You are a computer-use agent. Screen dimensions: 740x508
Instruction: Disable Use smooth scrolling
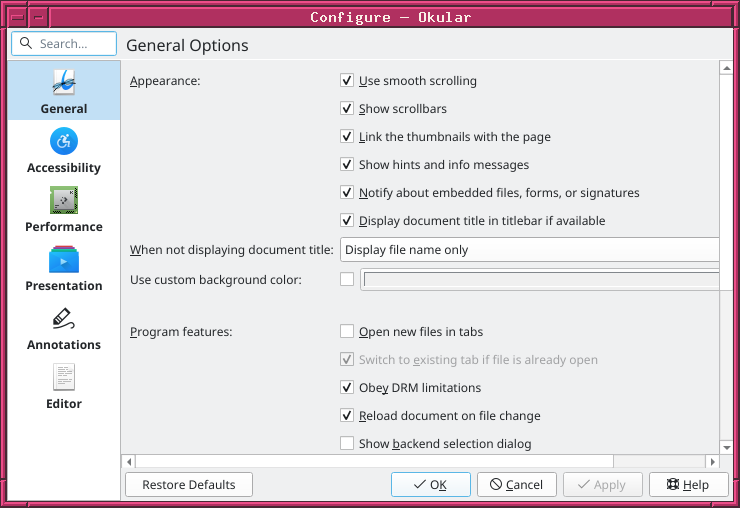(347, 80)
